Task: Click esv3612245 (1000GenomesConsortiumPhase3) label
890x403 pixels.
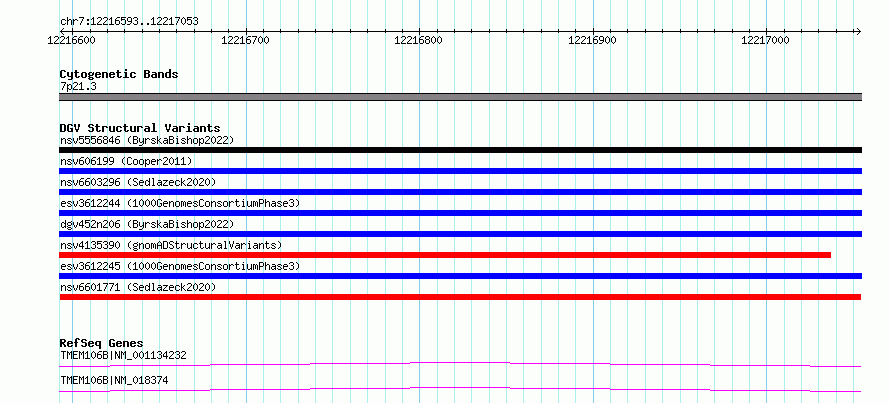Action: pyautogui.click(x=180, y=266)
